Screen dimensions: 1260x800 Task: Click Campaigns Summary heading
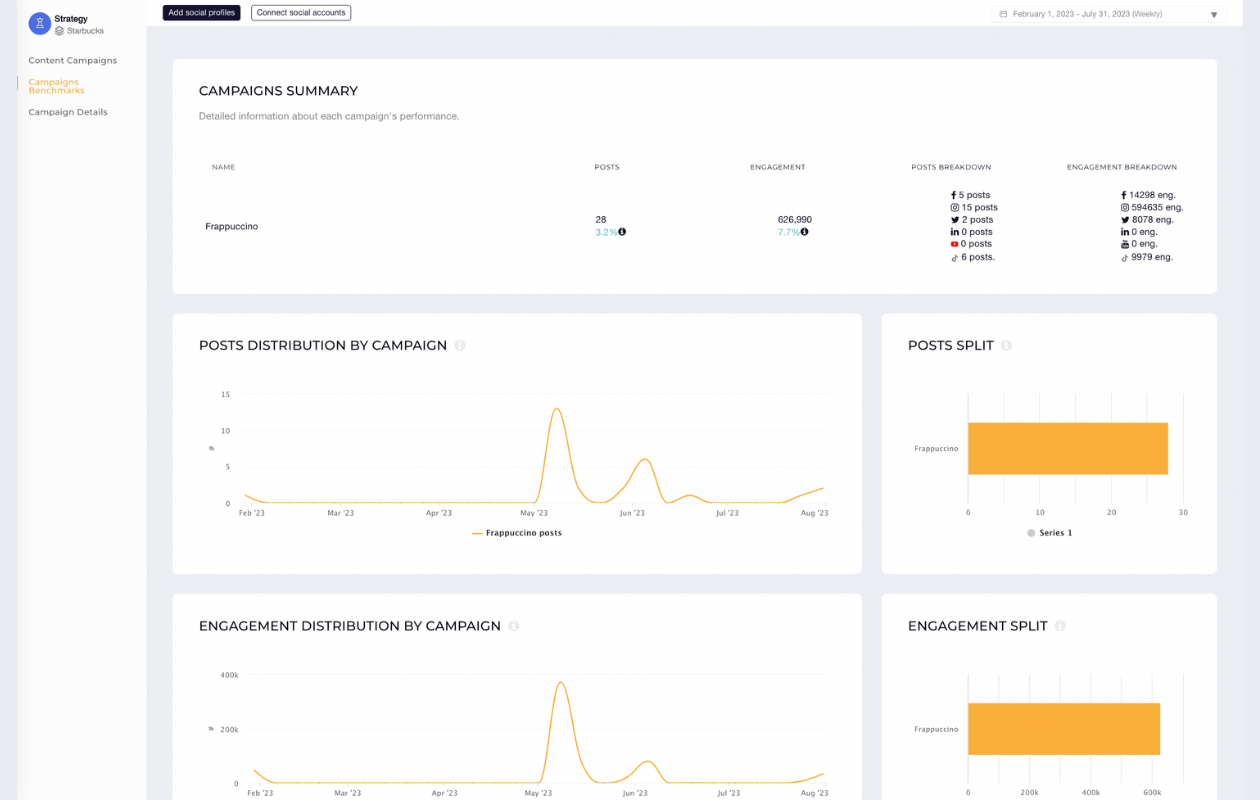[x=278, y=91]
